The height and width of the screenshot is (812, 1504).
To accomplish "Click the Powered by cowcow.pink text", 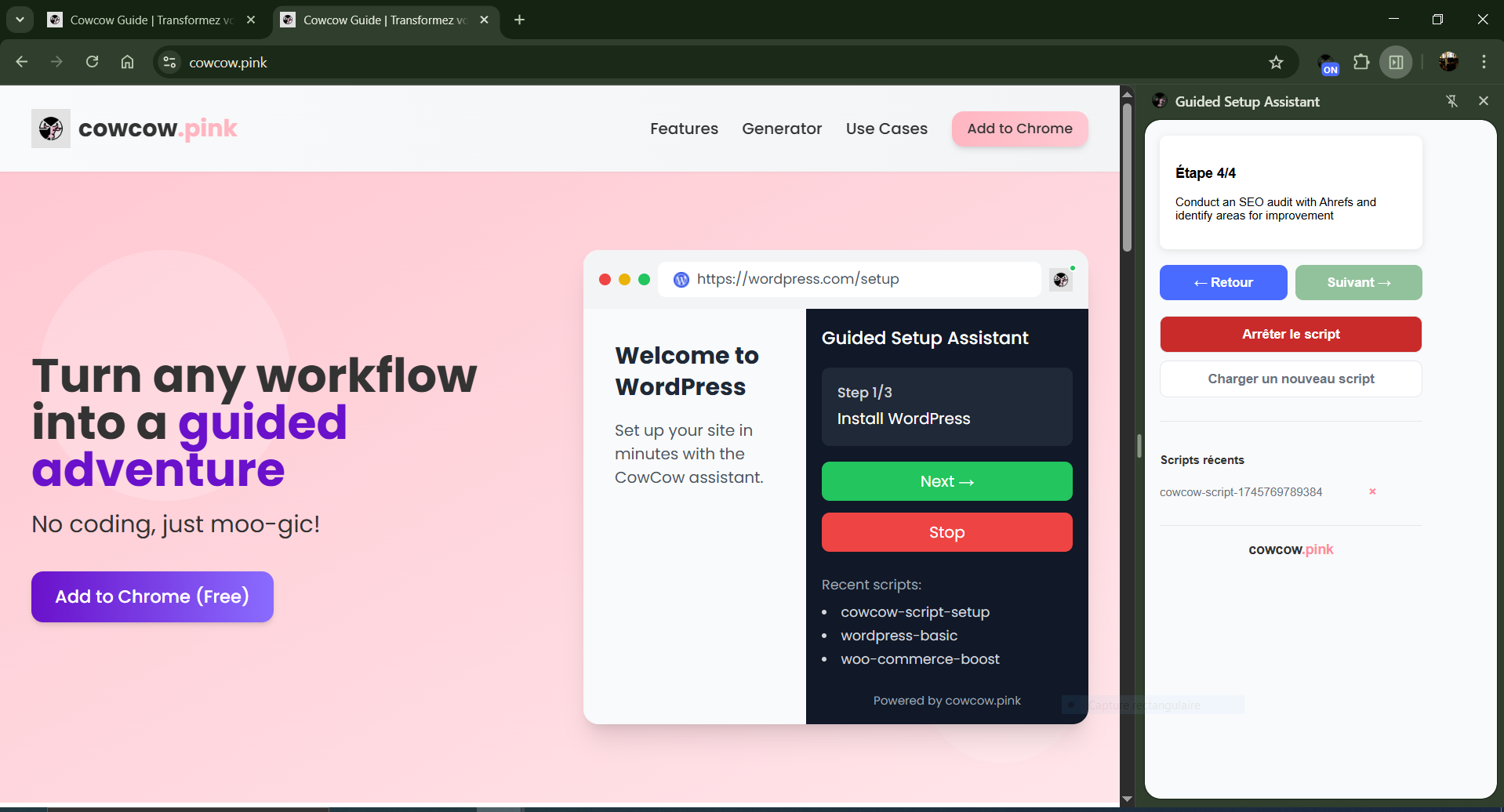I will point(946,701).
